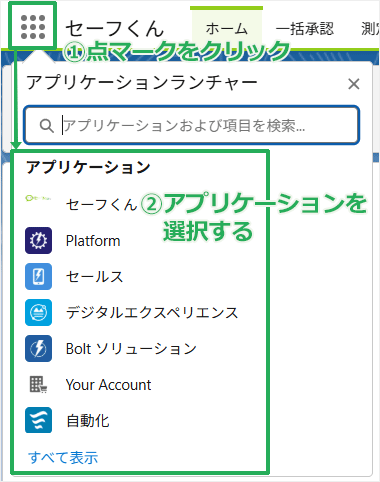Select Platform from the app list
Viewport: 380px width, 482px height.
click(93, 241)
